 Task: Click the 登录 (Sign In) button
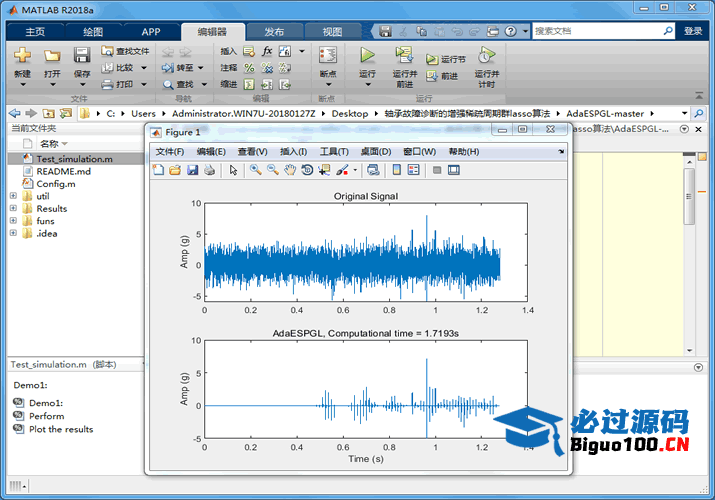693,31
